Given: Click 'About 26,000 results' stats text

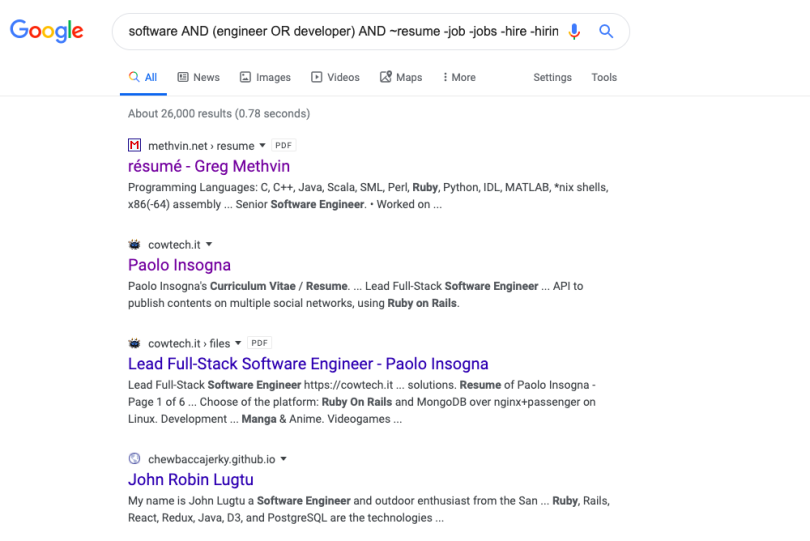Looking at the screenshot, I should tap(219, 114).
